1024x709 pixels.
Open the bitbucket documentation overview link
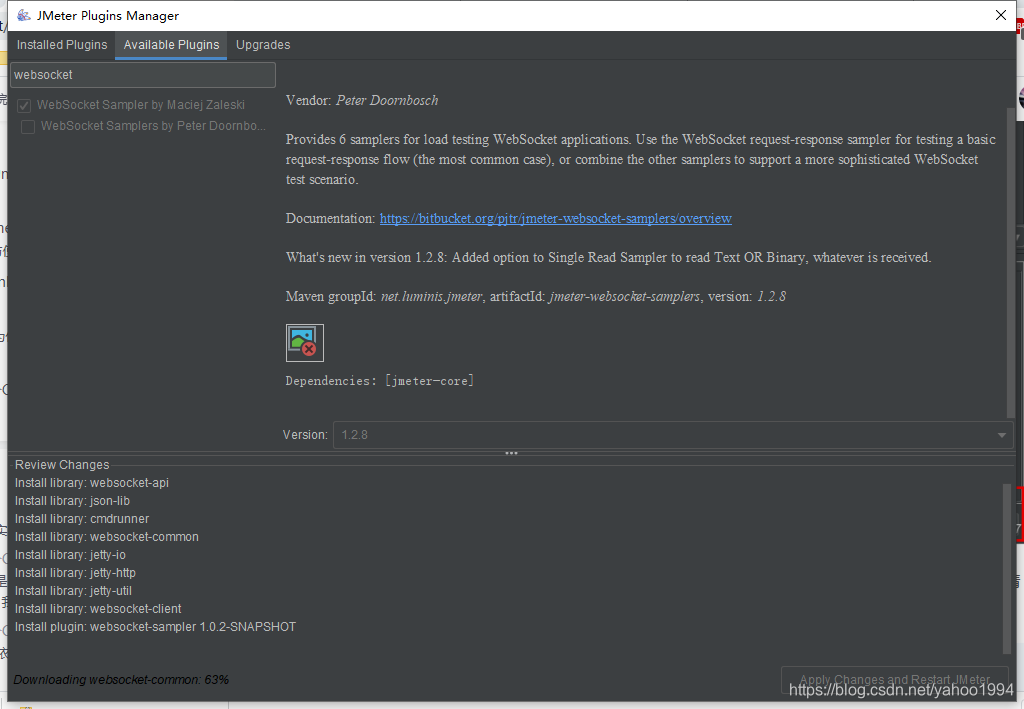[556, 219]
